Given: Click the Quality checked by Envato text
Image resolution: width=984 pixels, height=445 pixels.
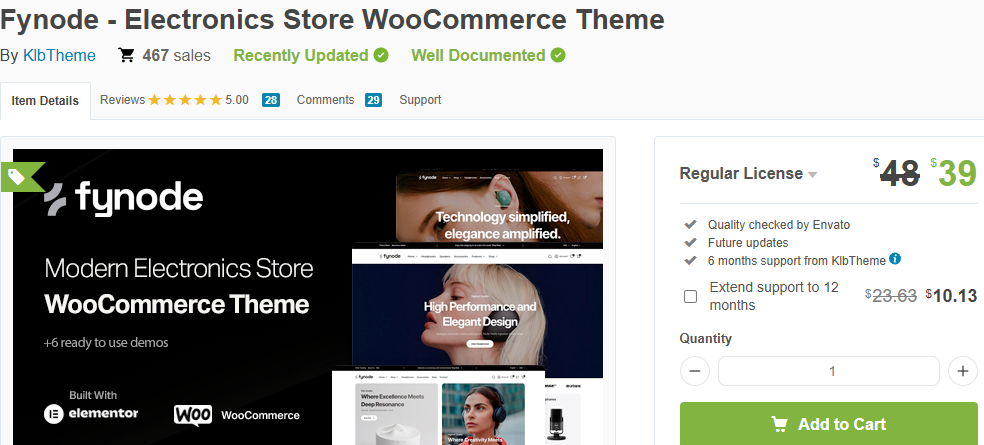Looking at the screenshot, I should point(779,224).
